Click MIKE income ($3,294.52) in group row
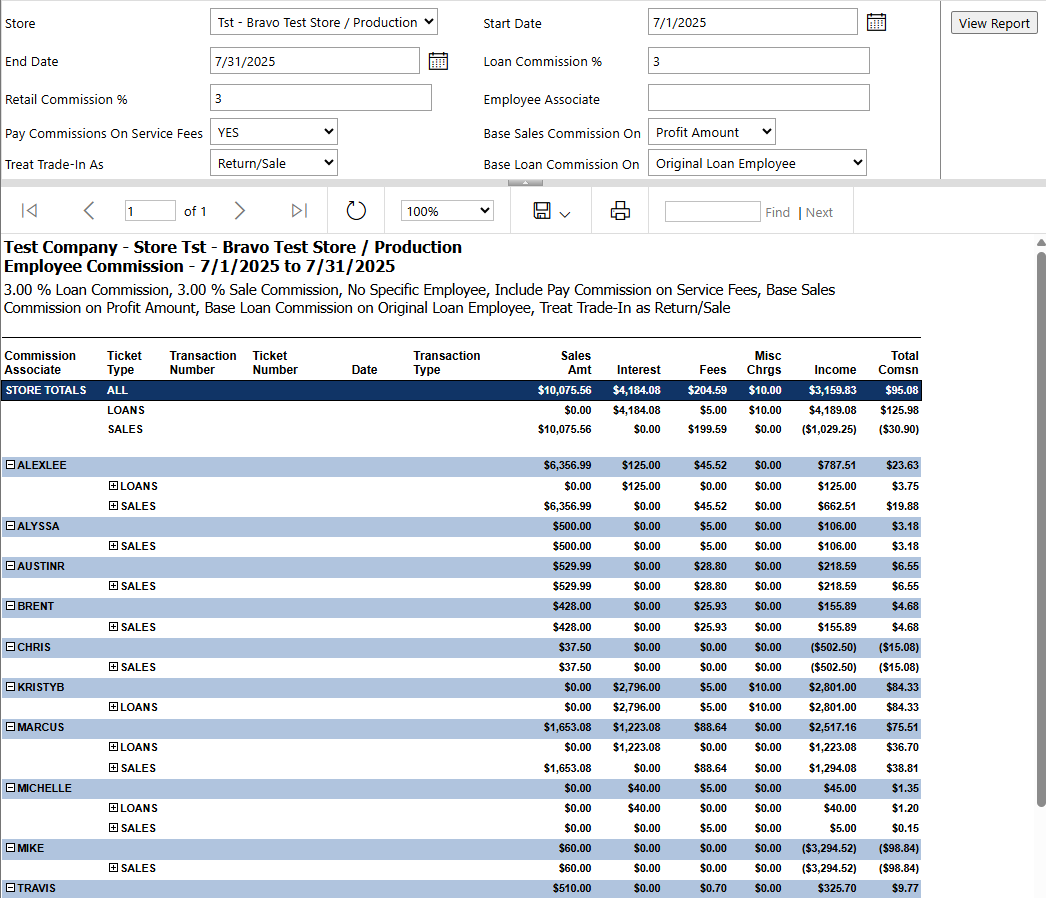Screen dimensions: 1046x898 click(x=829, y=849)
